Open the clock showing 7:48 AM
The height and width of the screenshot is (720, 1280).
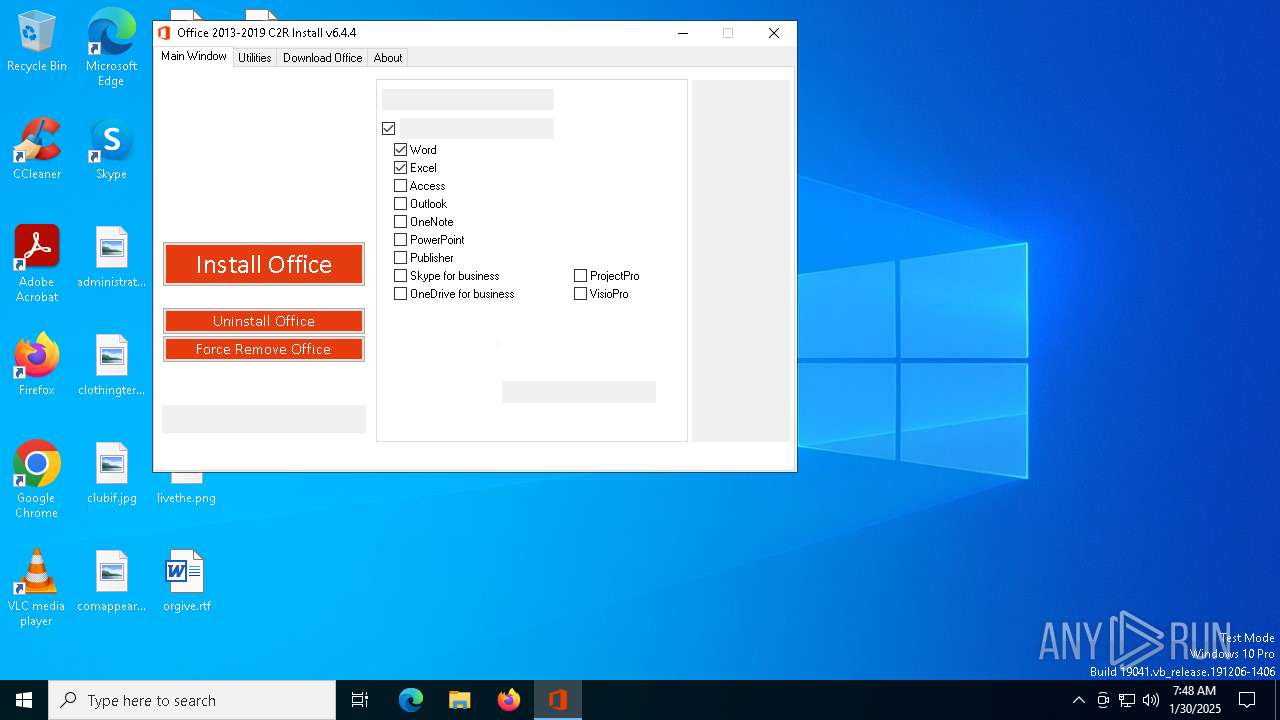coord(1194,700)
